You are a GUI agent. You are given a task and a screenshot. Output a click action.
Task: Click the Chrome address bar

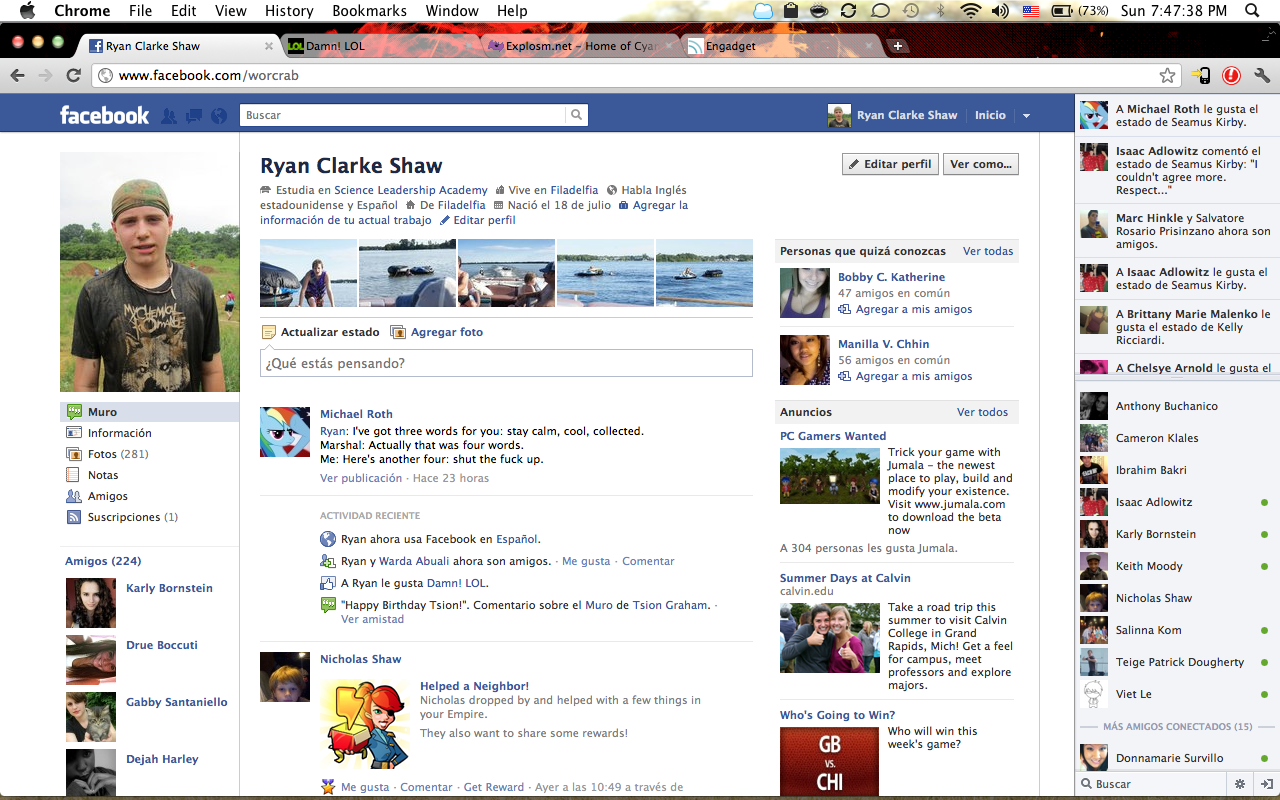637,75
